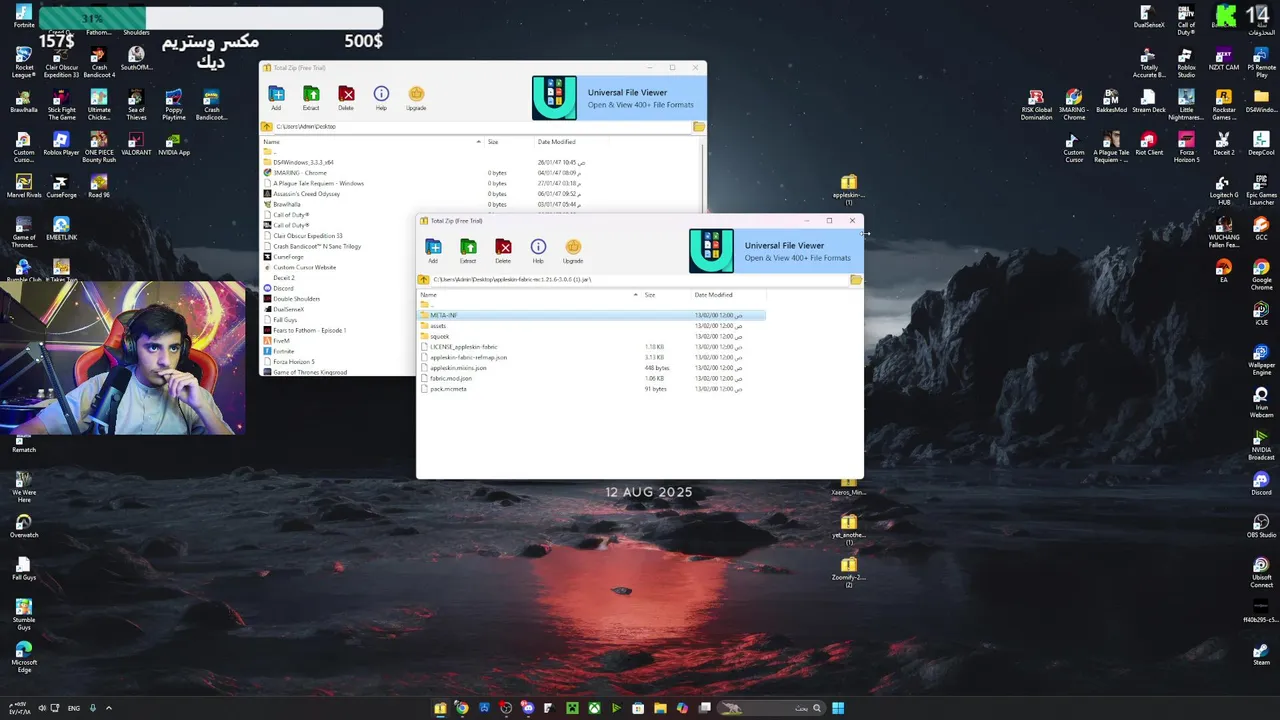This screenshot has height=720, width=1280.
Task: Click Extract in back Total Zip window
Action: point(311,97)
